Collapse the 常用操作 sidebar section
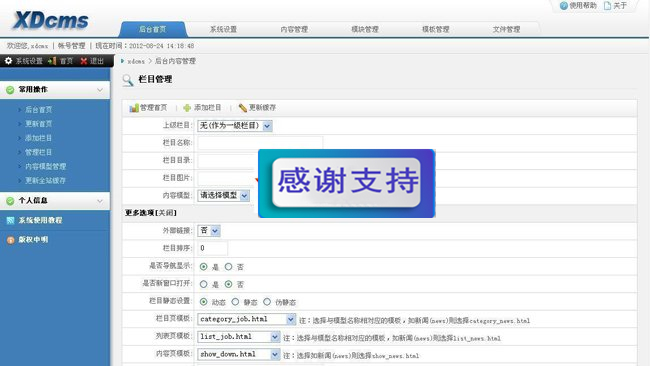The height and width of the screenshot is (366, 650). click(x=100, y=90)
